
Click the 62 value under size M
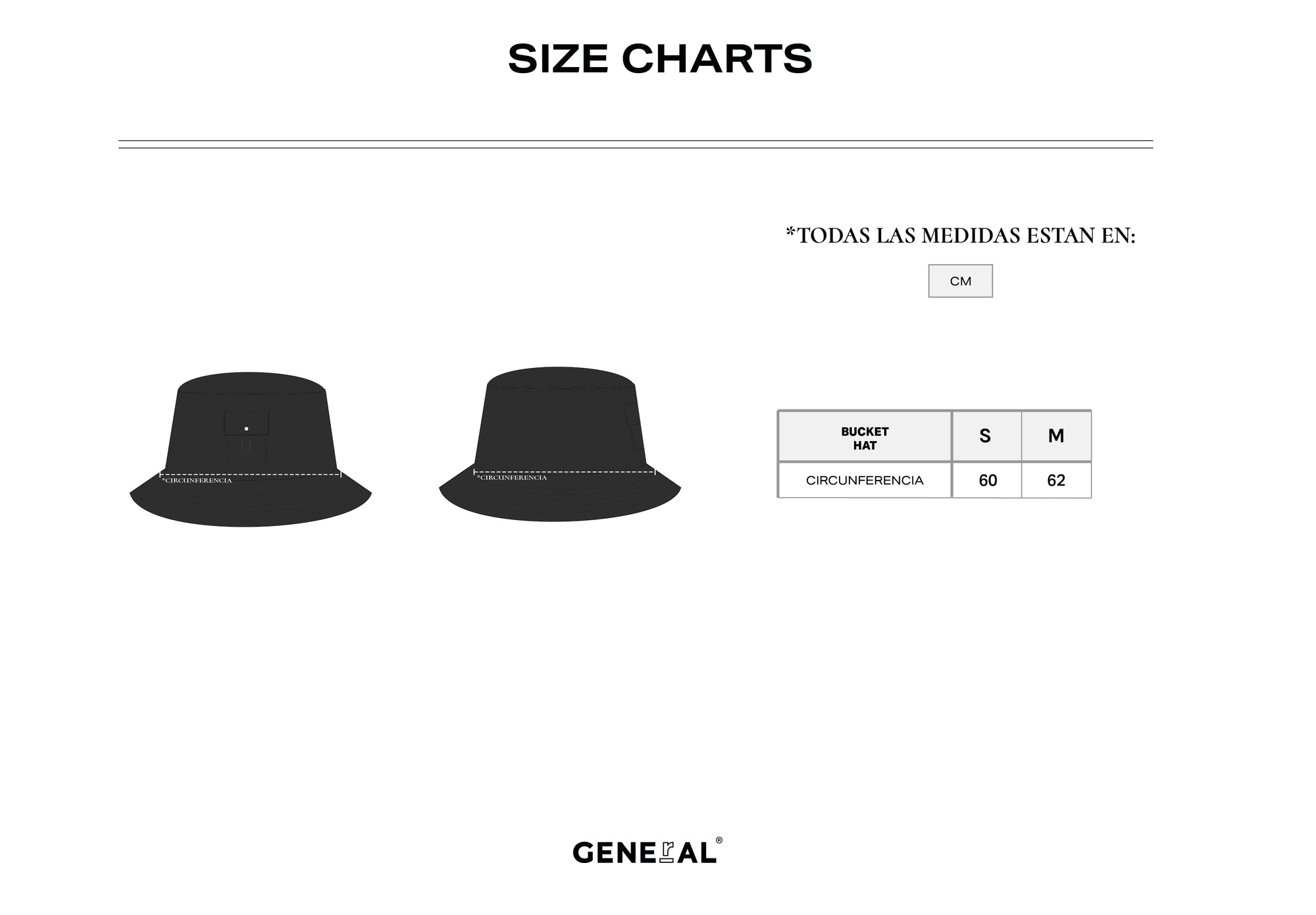click(x=1056, y=481)
